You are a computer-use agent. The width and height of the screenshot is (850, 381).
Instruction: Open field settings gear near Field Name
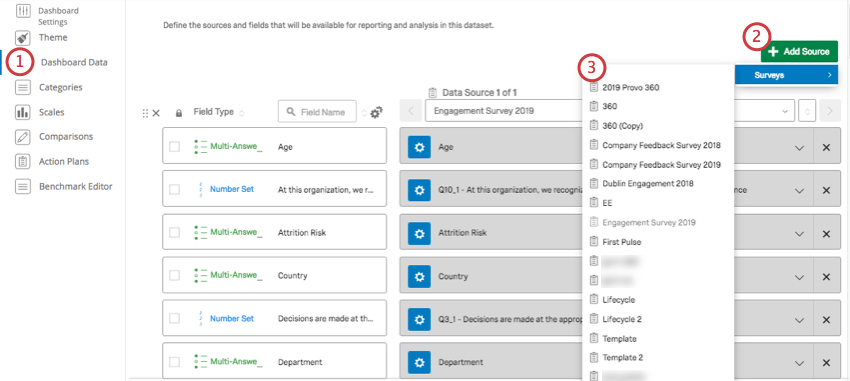point(376,113)
